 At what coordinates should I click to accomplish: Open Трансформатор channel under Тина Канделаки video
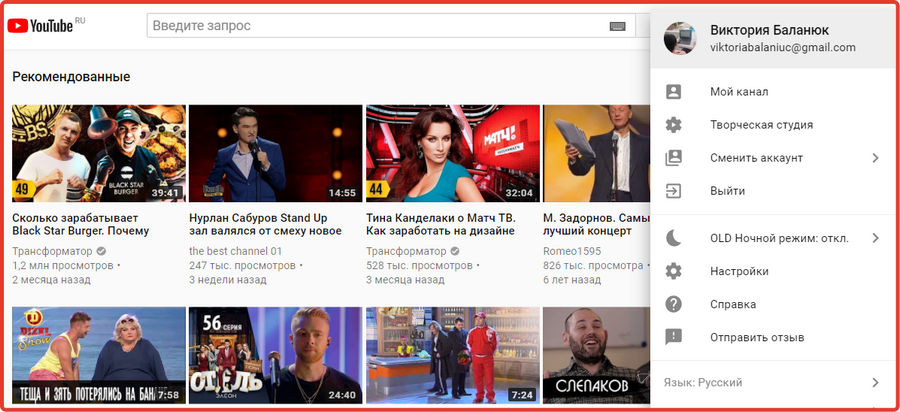406,251
